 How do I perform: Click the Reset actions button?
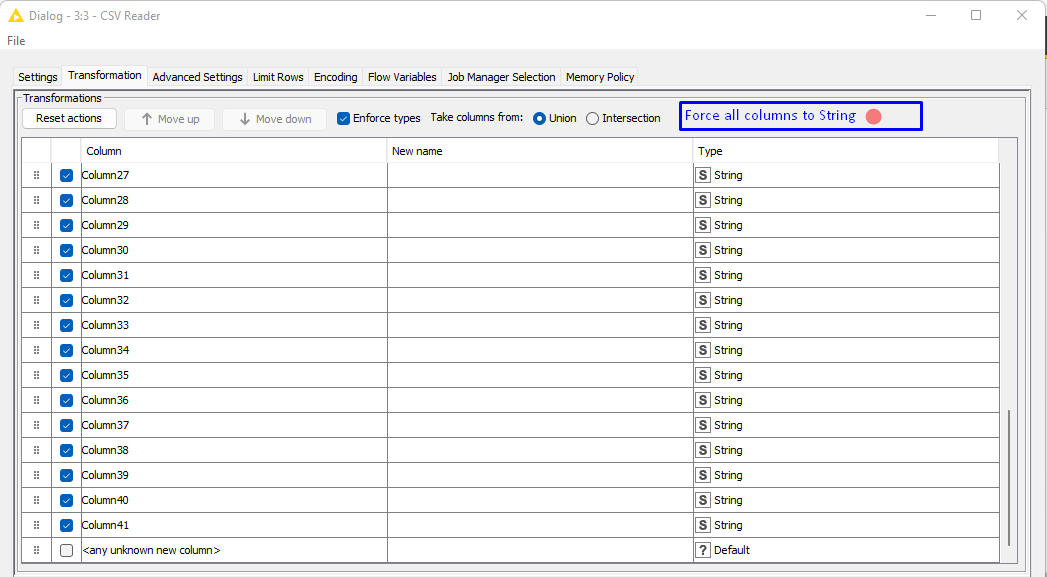click(x=69, y=118)
